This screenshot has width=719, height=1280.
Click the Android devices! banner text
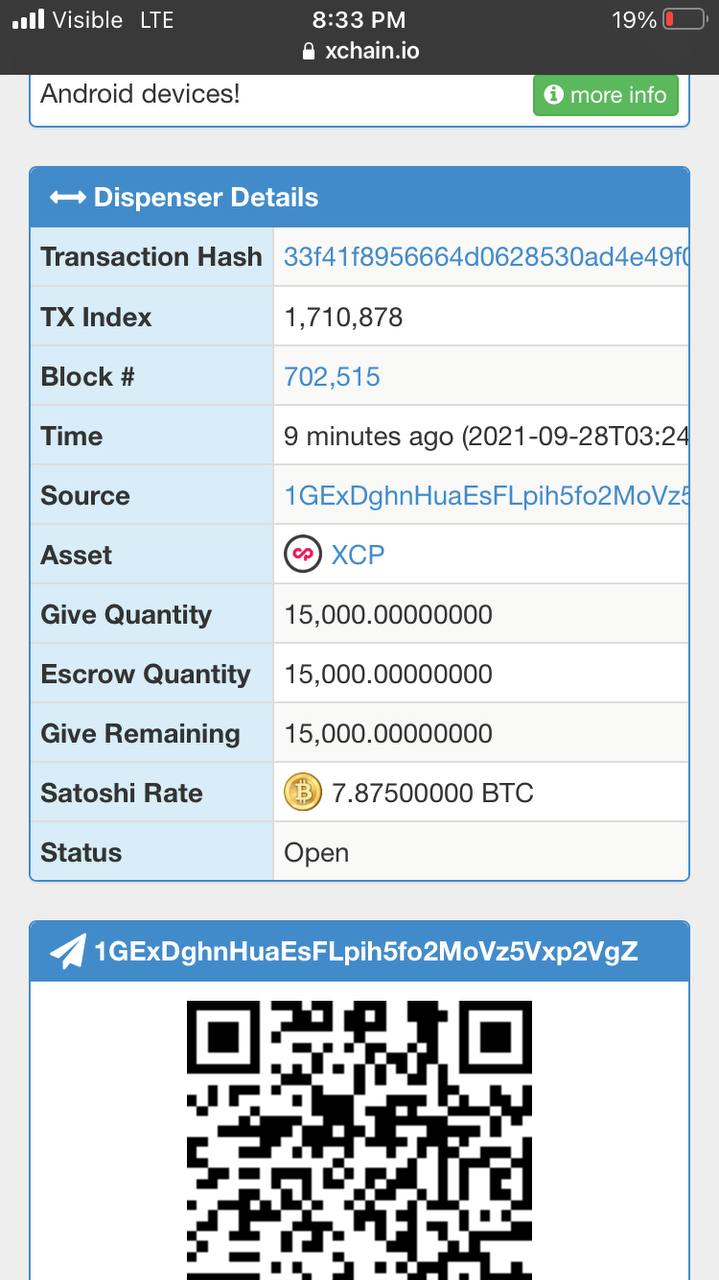pyautogui.click(x=140, y=94)
